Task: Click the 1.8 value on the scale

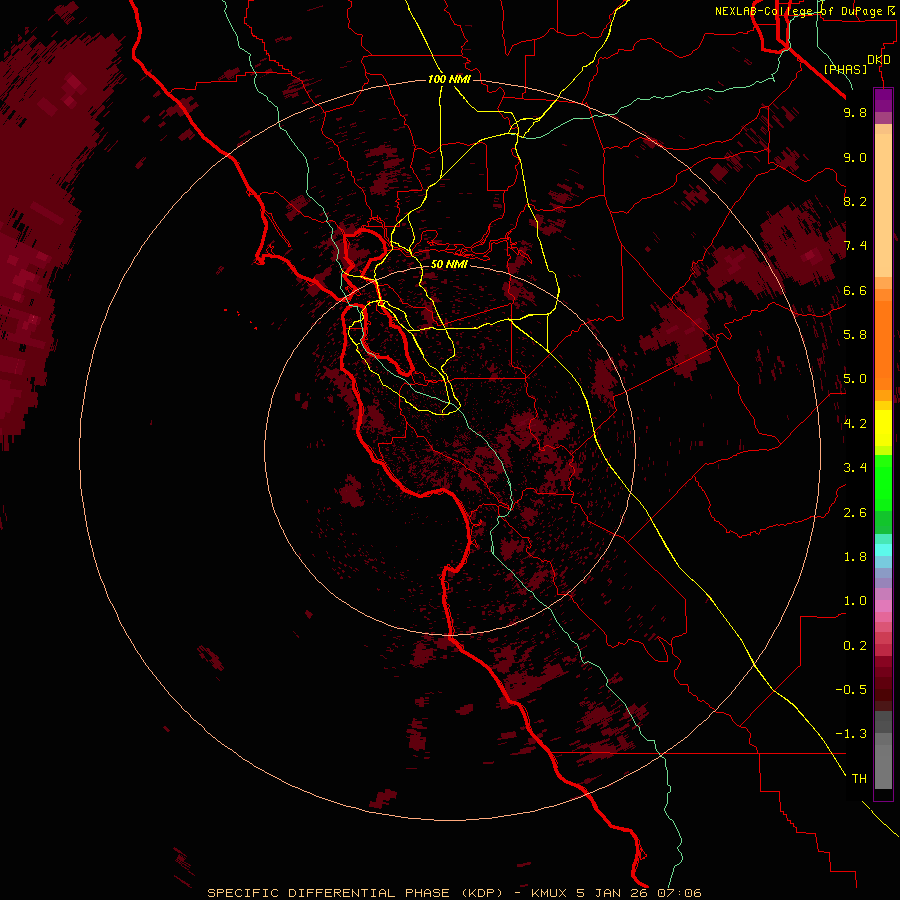Action: pos(855,557)
